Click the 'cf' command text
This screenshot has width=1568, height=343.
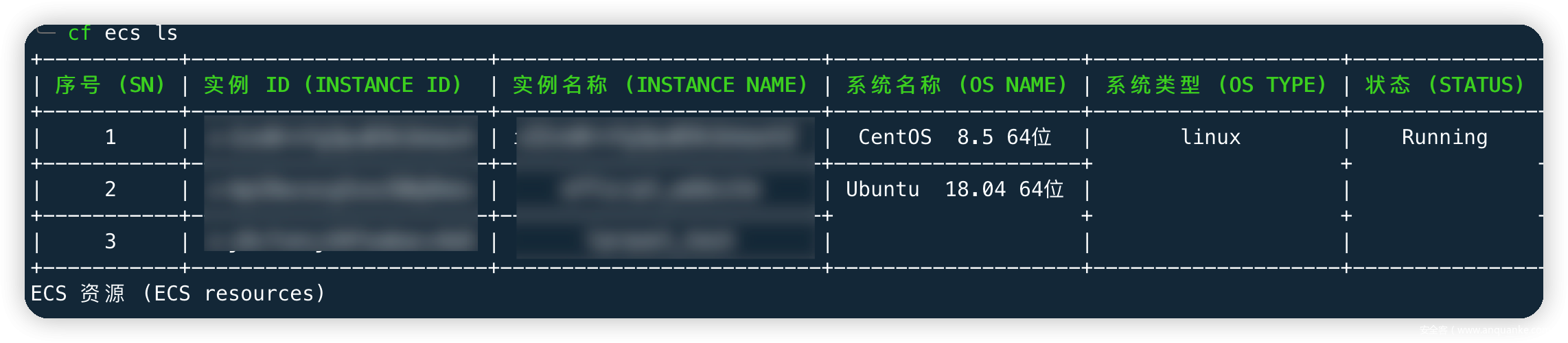point(80,33)
